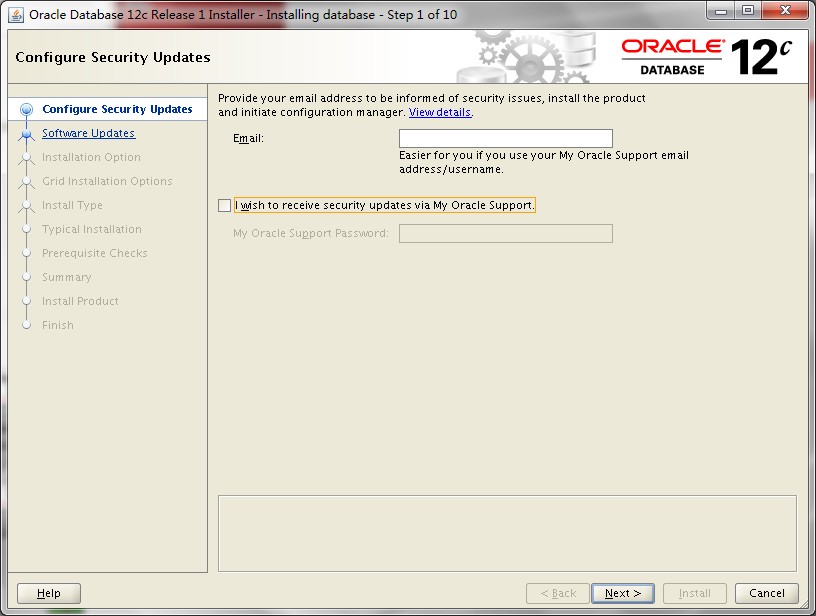Click the My Oracle Support Password field
The width and height of the screenshot is (816, 616).
(x=505, y=234)
